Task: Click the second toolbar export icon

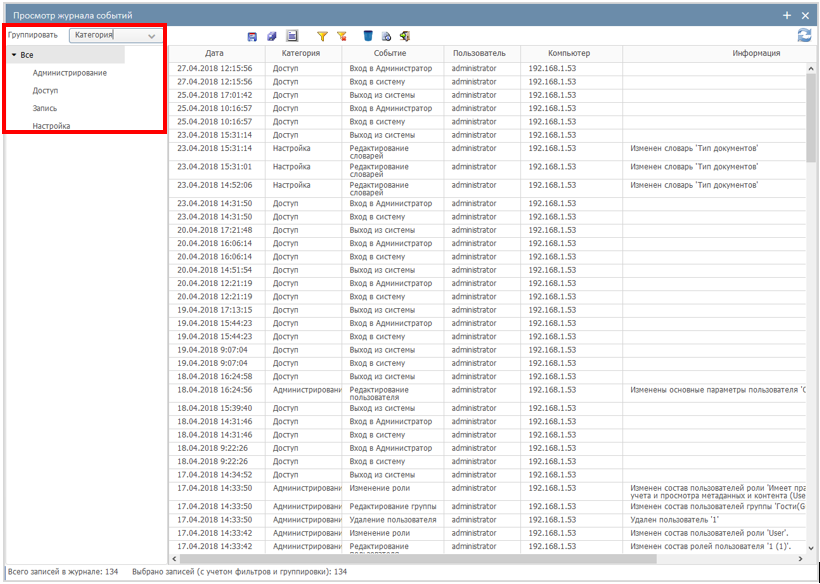Action: [x=272, y=36]
